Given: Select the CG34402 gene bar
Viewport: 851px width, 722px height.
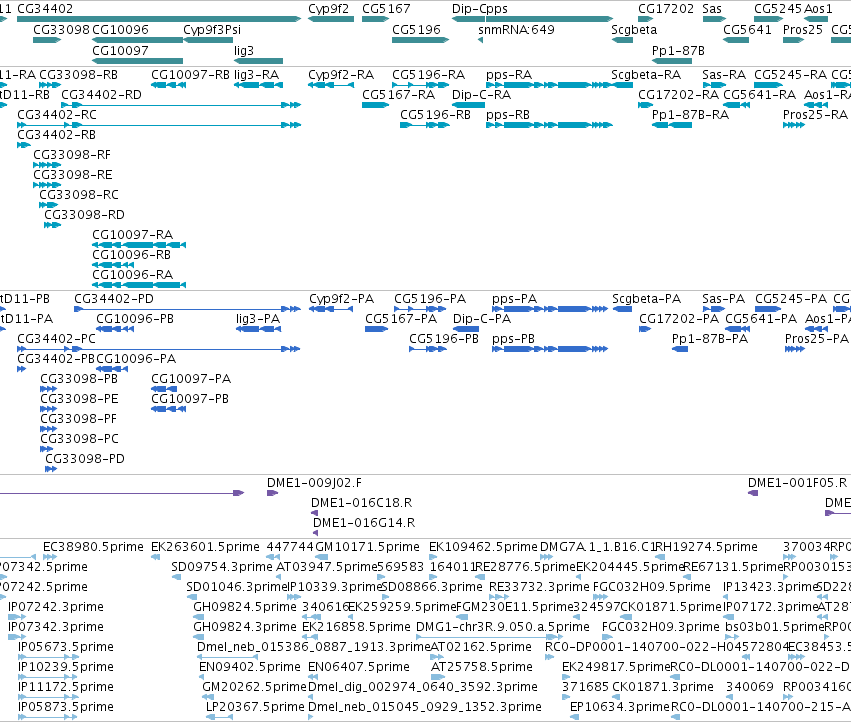Looking at the screenshot, I should [x=158, y=19].
